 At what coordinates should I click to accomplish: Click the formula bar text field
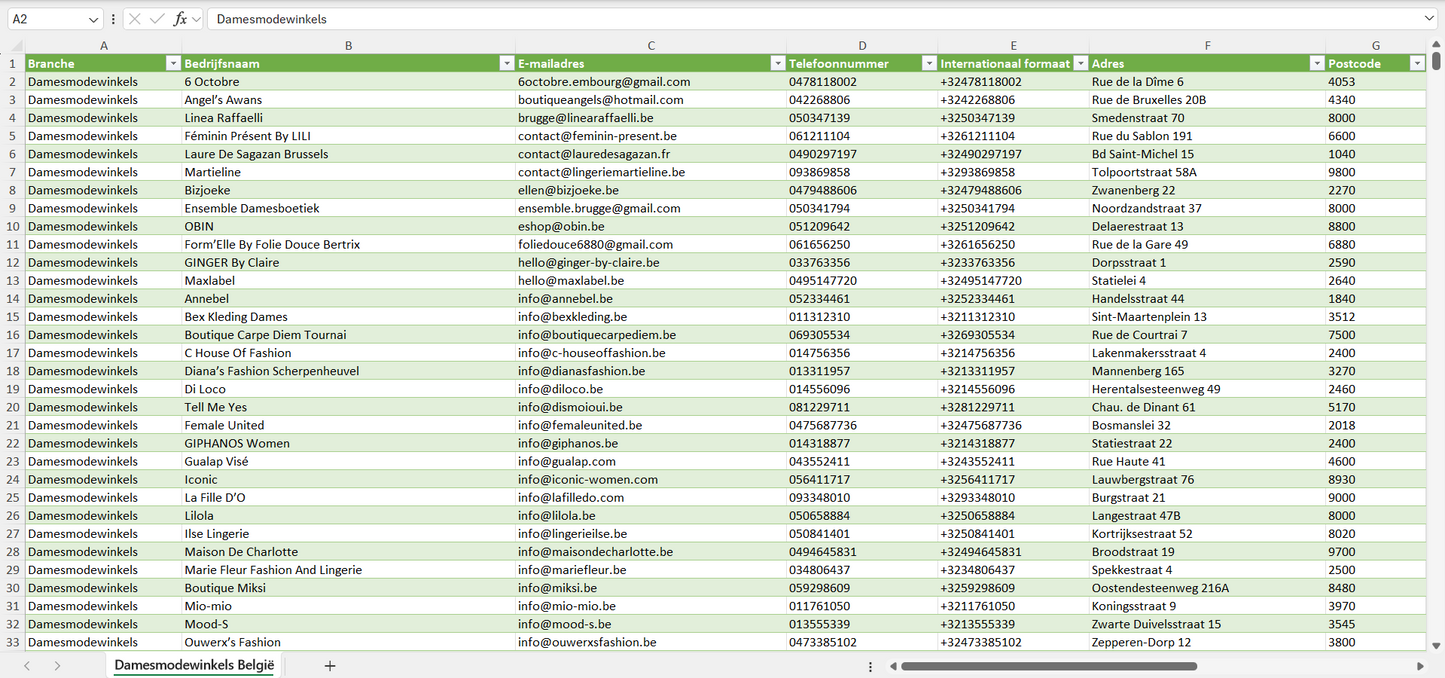pyautogui.click(x=800, y=19)
